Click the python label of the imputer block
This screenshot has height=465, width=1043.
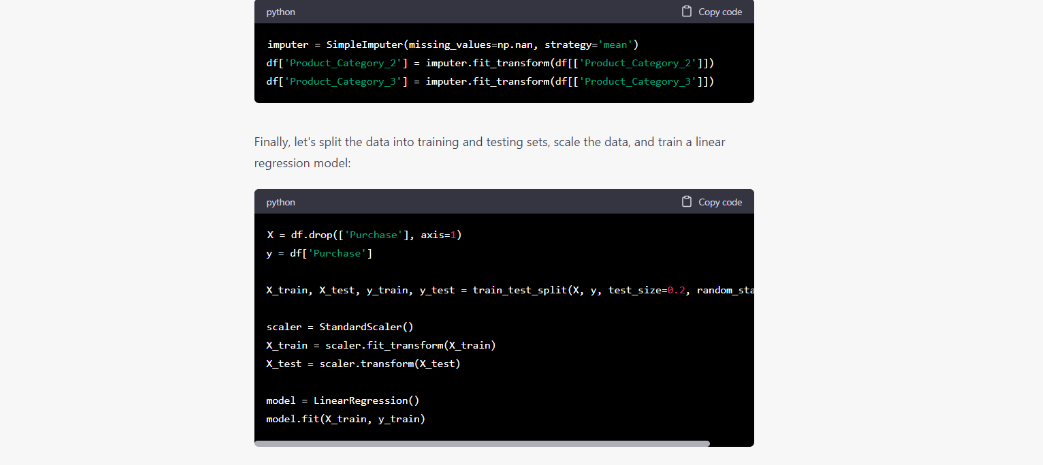[x=281, y=12]
